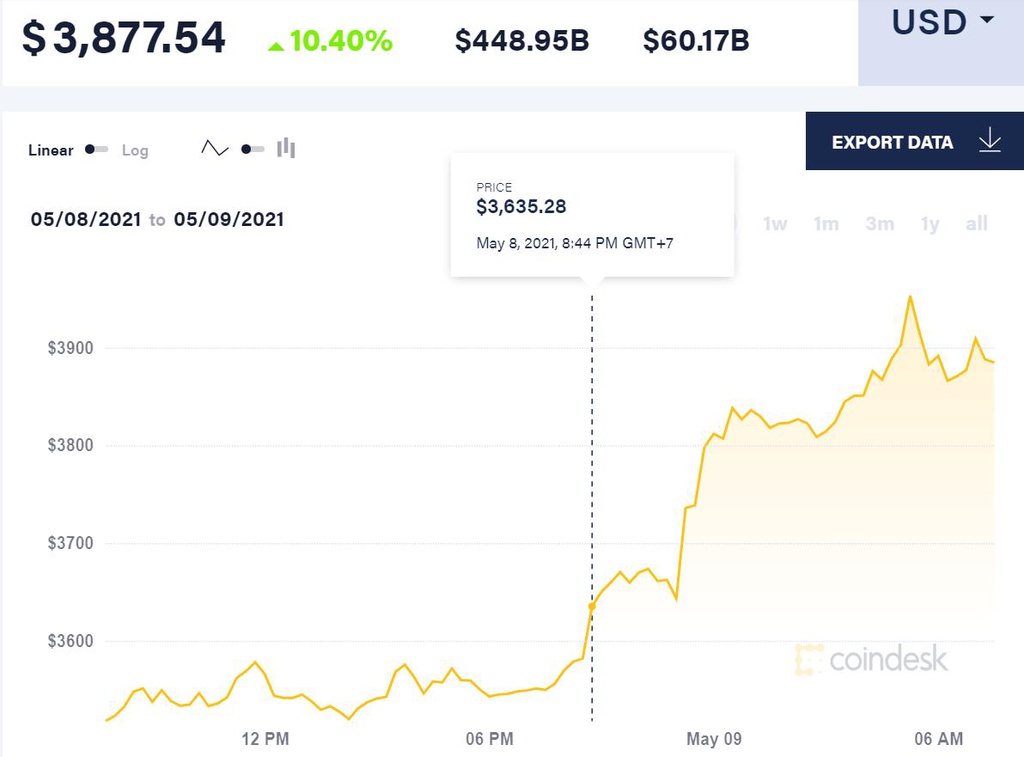This screenshot has width=1024, height=757.
Task: Toggle line versus candlestick chart switch
Action: (252, 150)
